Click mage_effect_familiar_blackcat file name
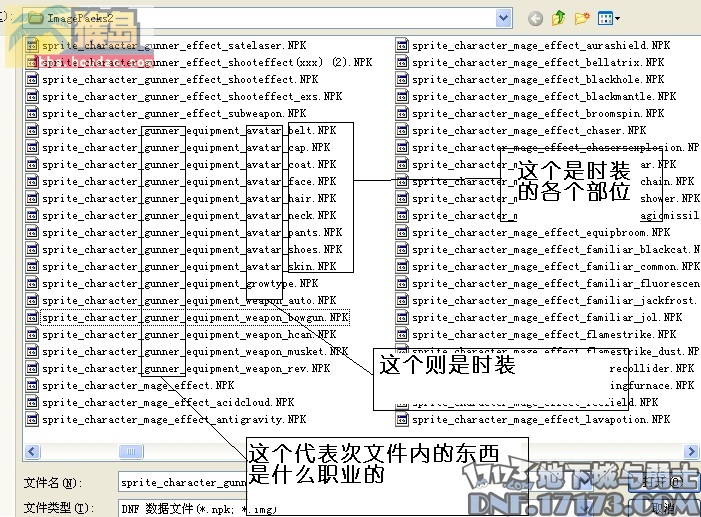 tap(556, 249)
